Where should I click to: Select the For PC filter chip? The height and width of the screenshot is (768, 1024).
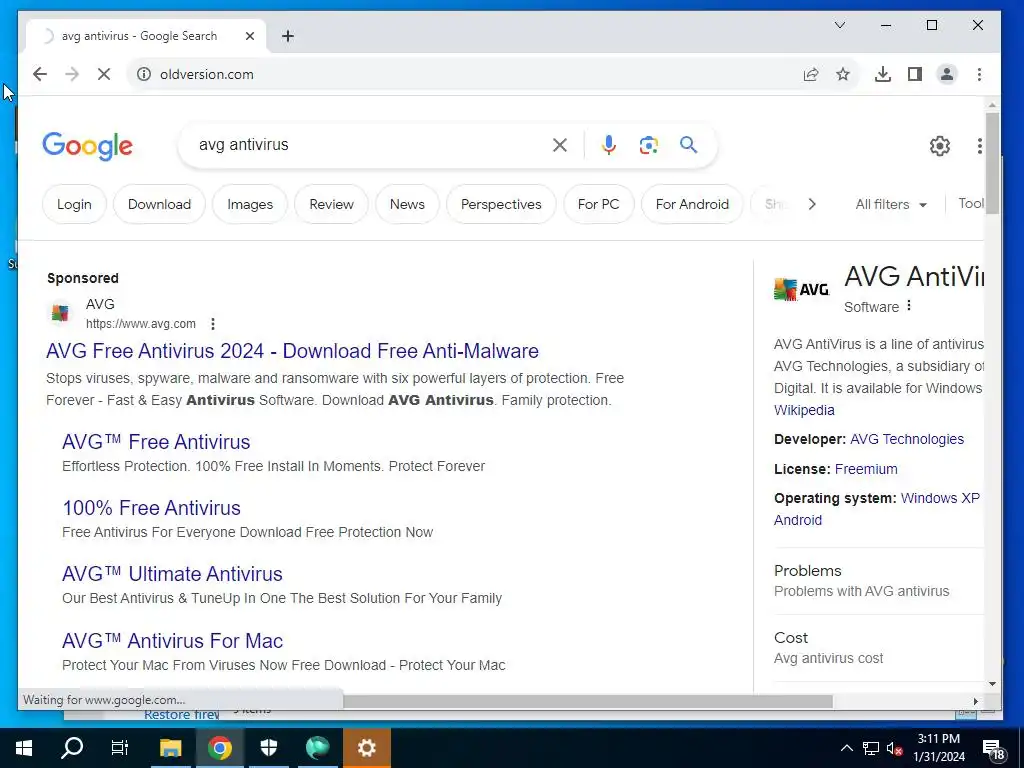[x=598, y=204]
